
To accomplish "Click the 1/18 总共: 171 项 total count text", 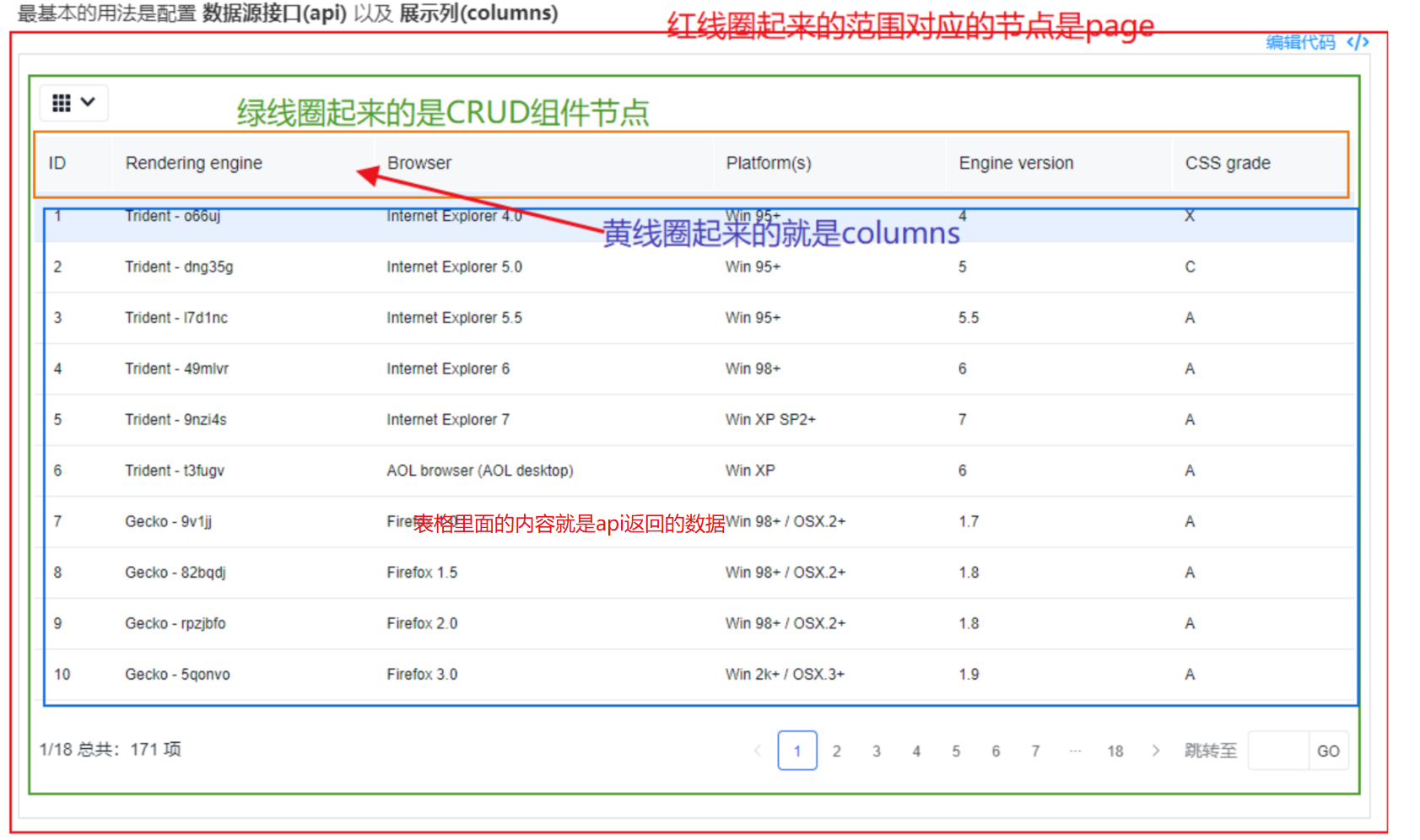I will (x=110, y=749).
